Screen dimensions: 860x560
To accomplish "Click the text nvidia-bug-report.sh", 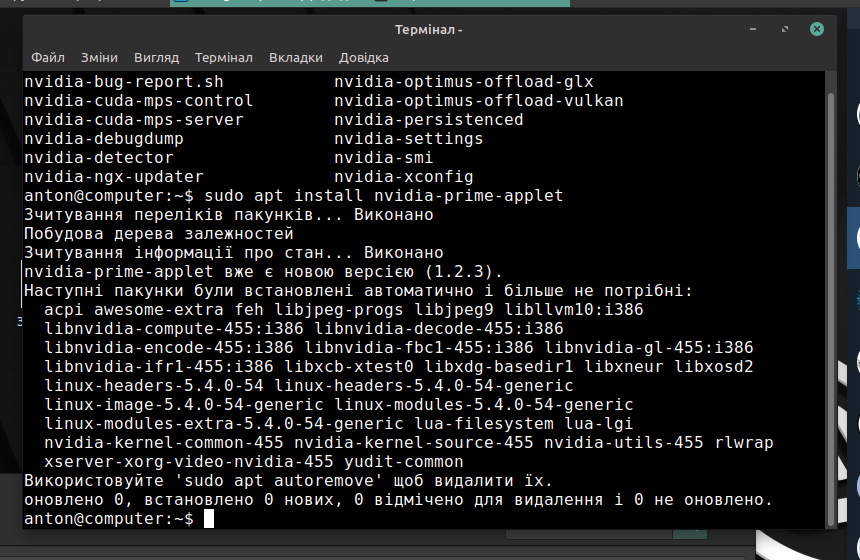I will [124, 82].
